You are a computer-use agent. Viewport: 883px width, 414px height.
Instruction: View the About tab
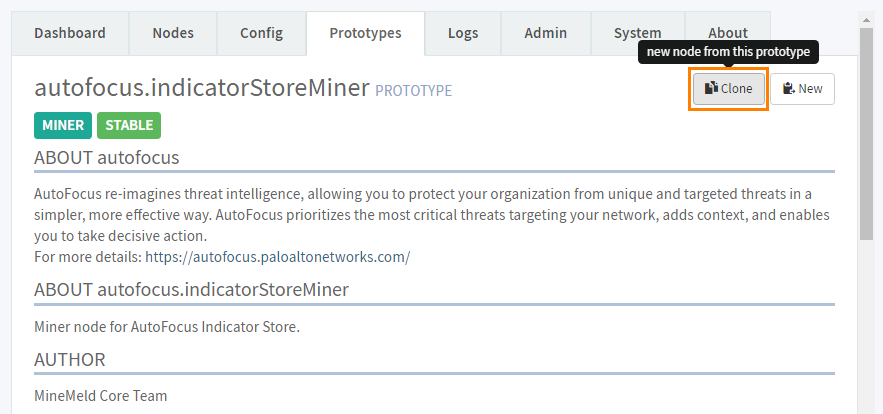click(727, 33)
